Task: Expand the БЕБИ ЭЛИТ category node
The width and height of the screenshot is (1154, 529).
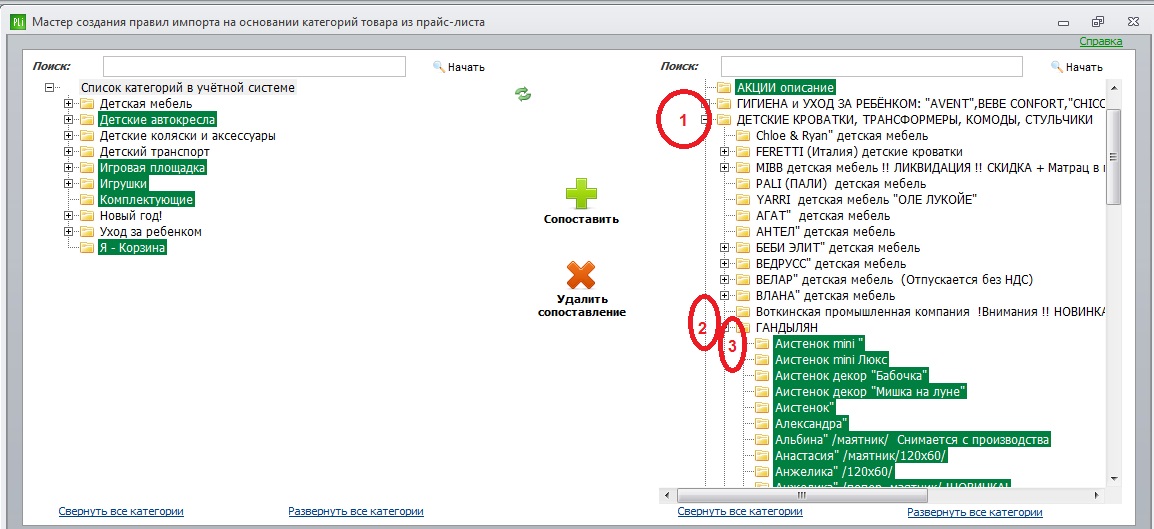Action: pos(724,248)
